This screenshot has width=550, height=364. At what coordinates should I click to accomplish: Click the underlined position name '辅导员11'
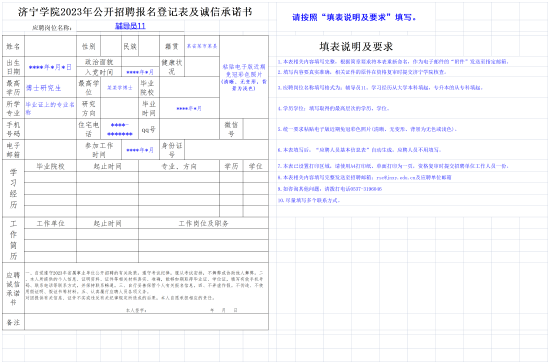tap(130, 26)
